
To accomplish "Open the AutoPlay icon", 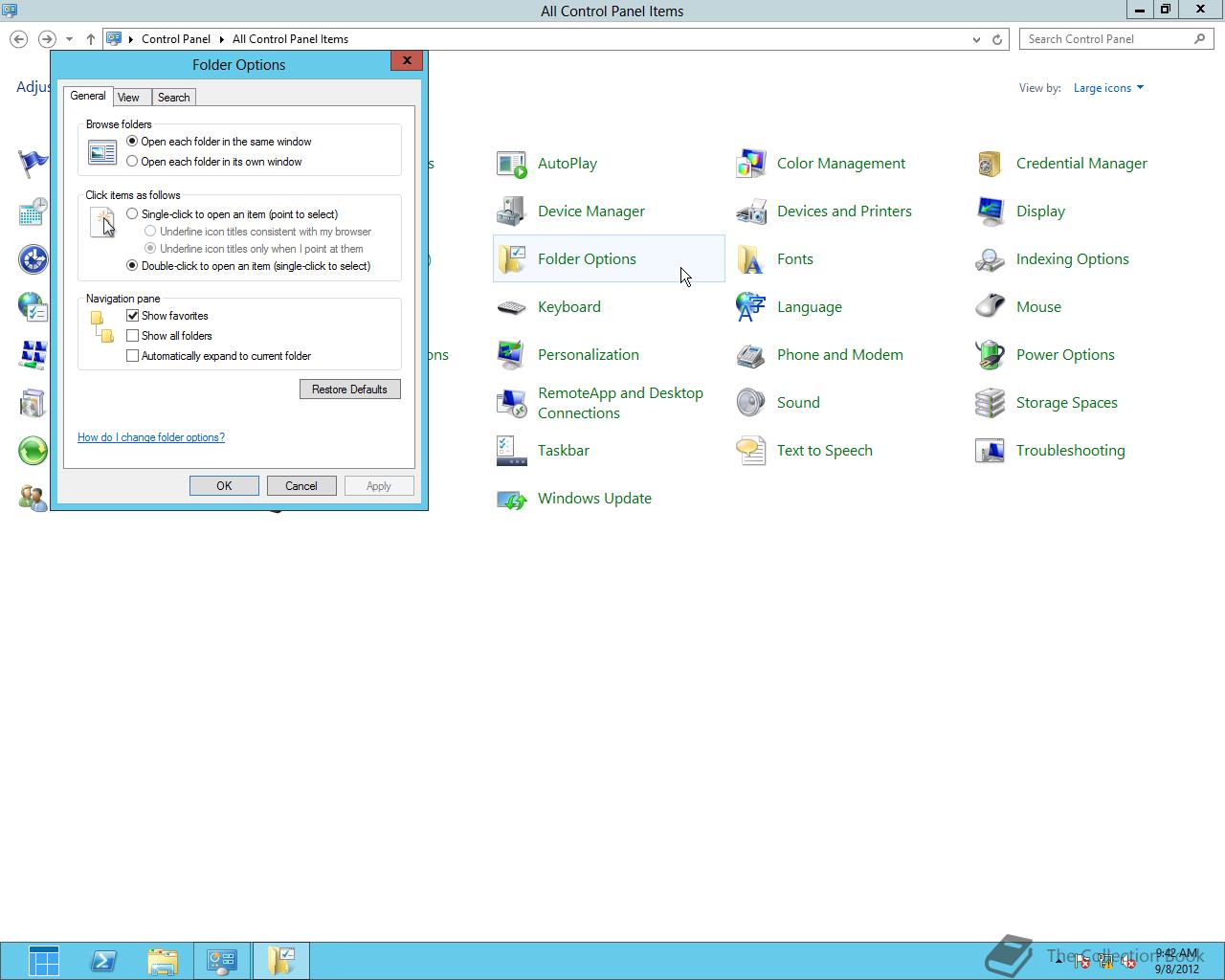I will [512, 164].
